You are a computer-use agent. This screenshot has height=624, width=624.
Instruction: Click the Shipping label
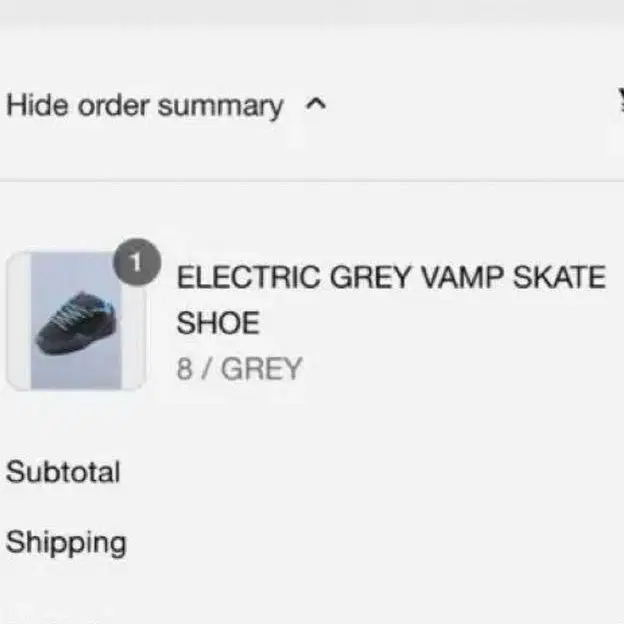pos(66,543)
